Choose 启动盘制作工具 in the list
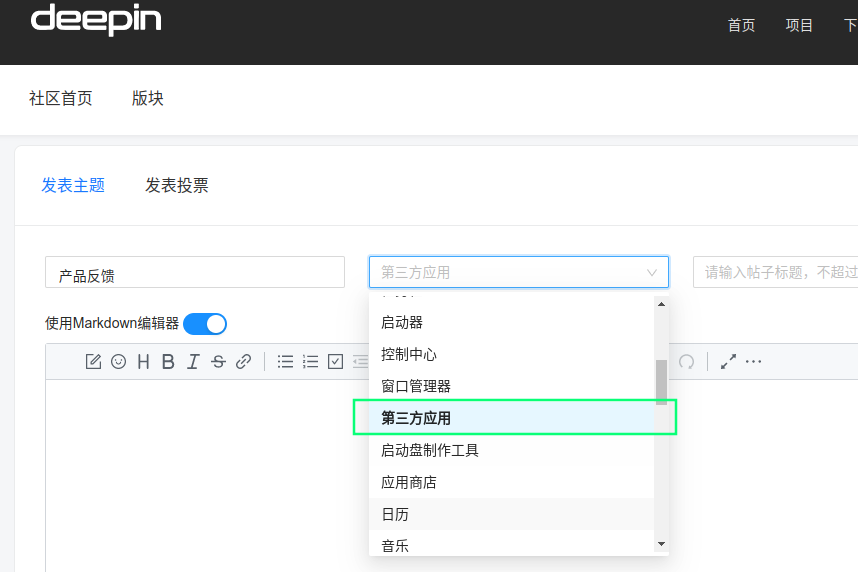This screenshot has height=572, width=858. click(512, 450)
